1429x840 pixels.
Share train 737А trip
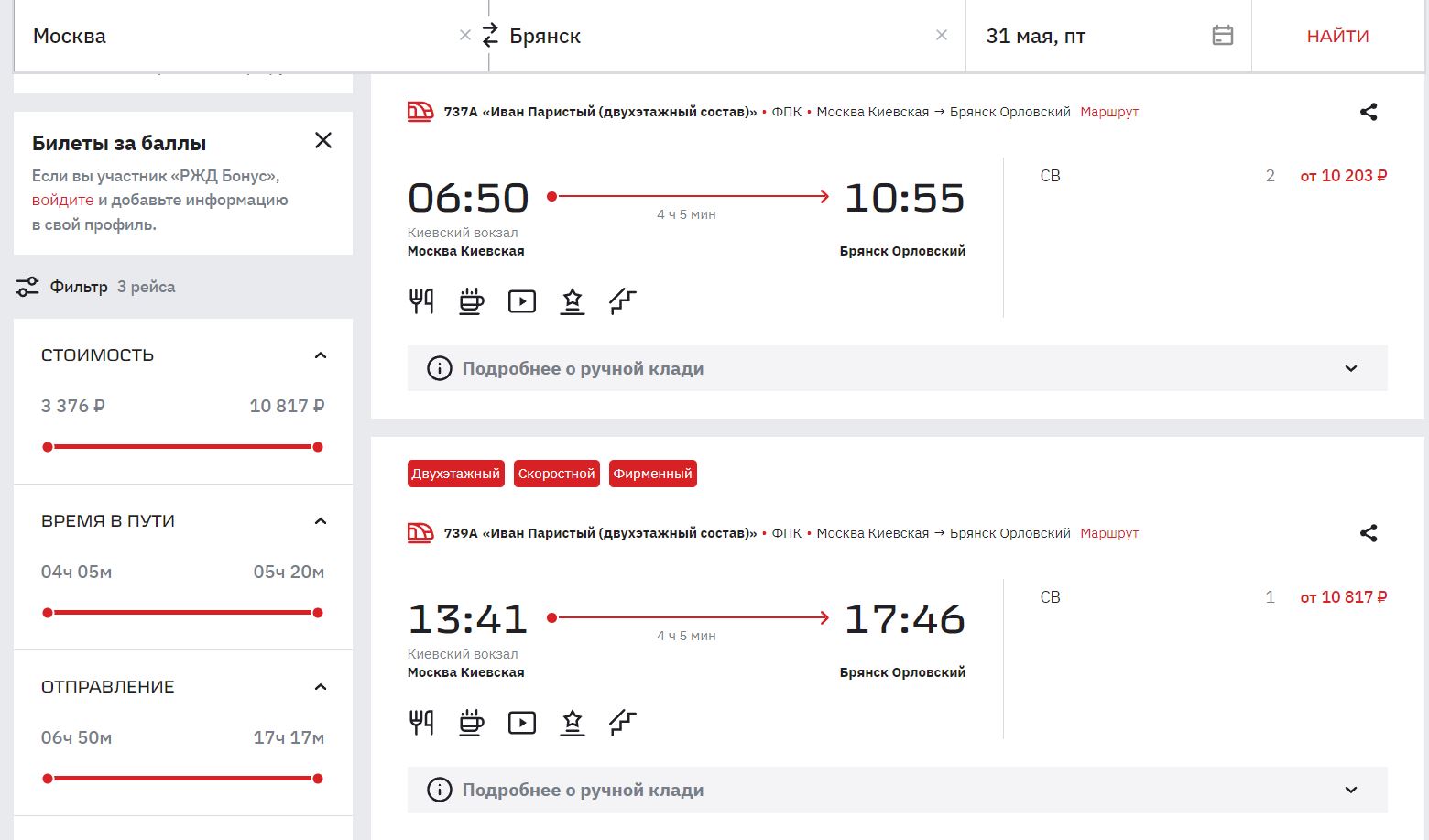[1369, 112]
